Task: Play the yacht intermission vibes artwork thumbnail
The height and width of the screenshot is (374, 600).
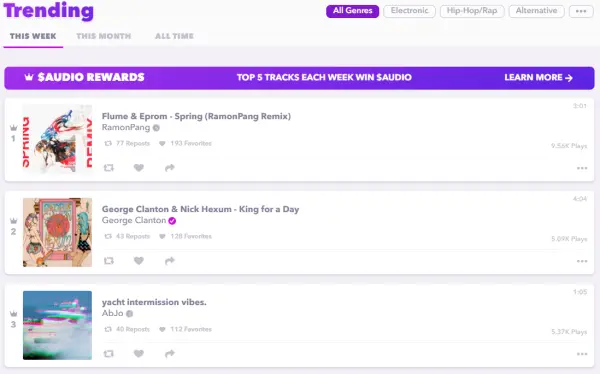Action: point(57,325)
